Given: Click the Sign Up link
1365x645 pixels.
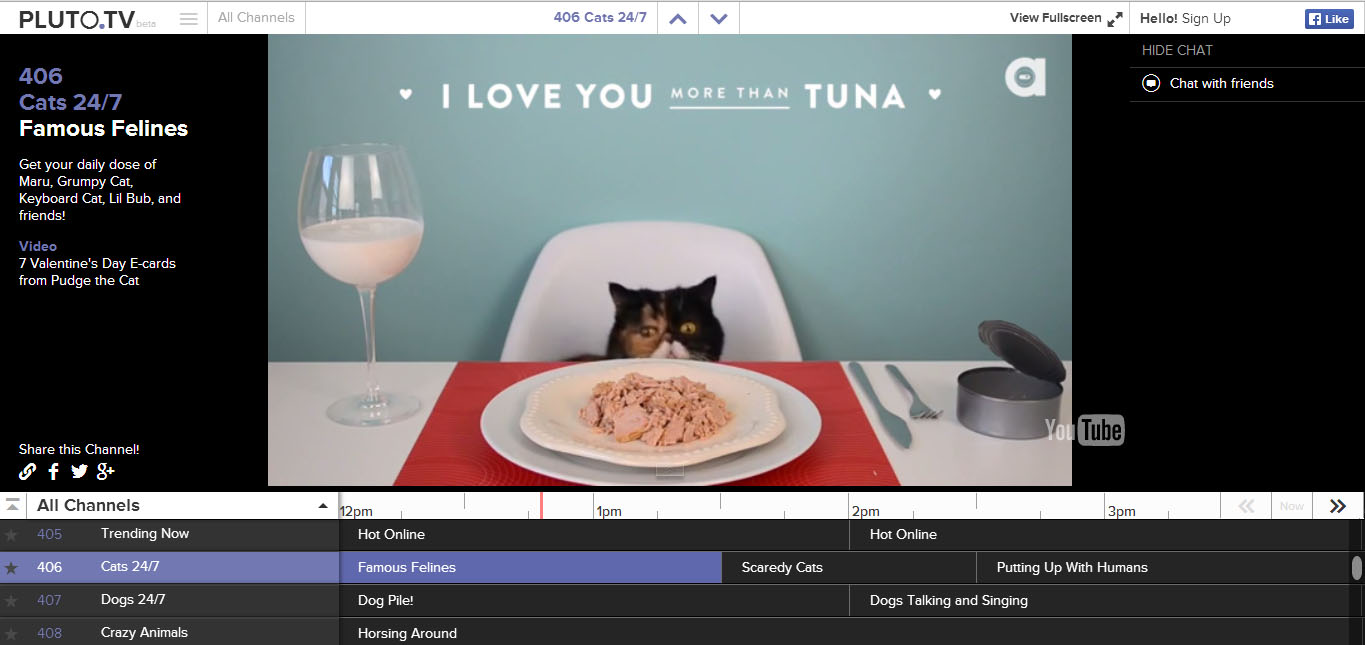Looking at the screenshot, I should 1206,18.
